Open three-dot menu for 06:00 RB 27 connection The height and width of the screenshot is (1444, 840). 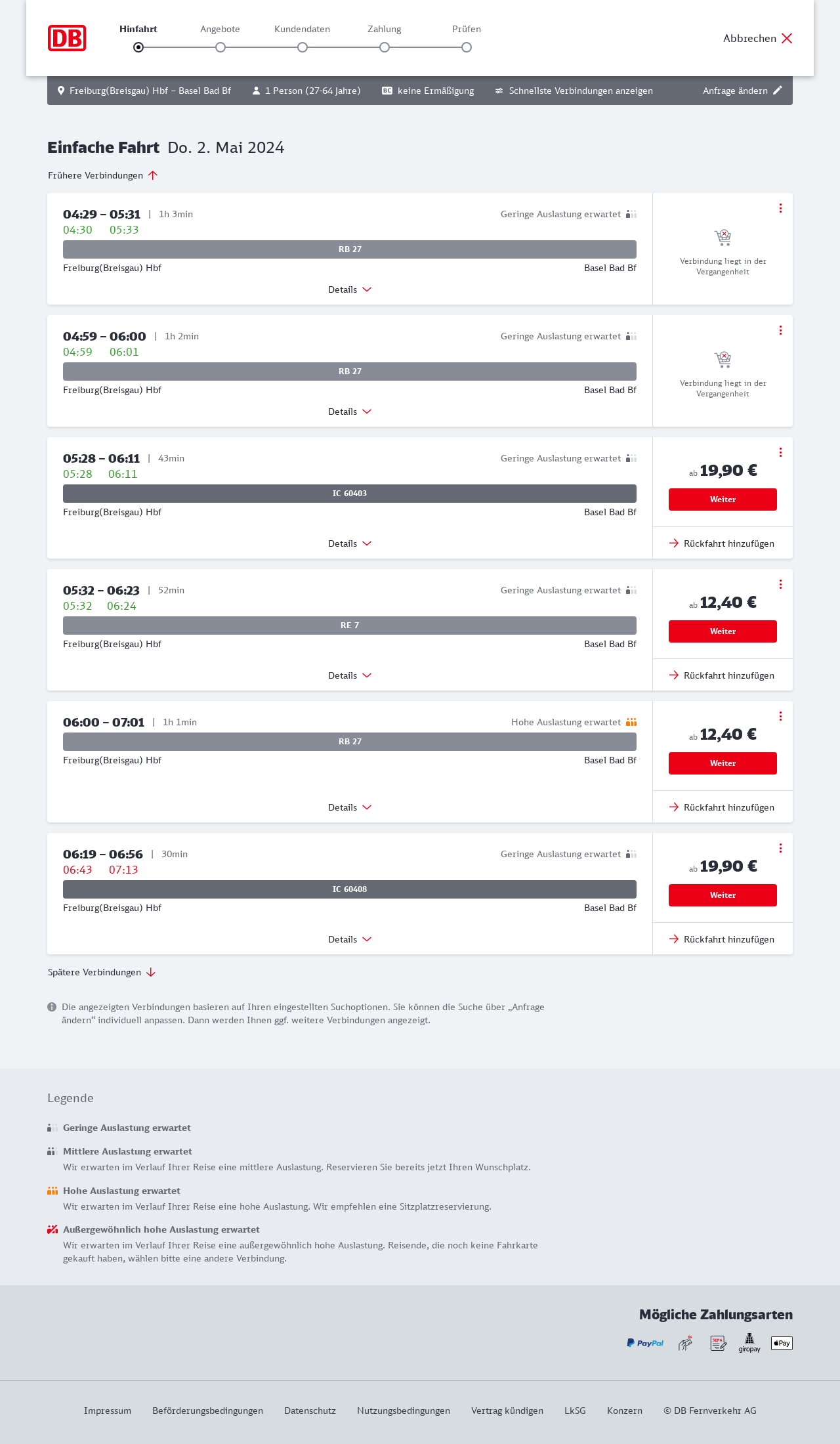(x=780, y=716)
